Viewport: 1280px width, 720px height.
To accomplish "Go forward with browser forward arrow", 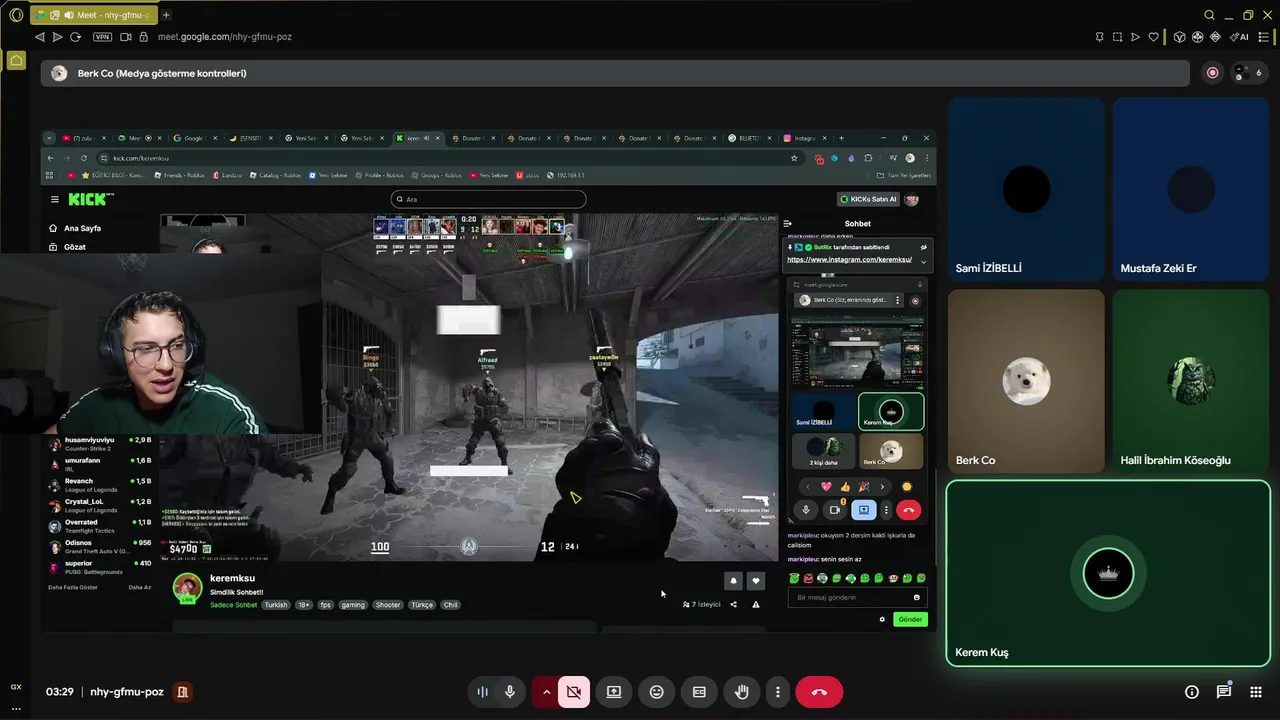I will [x=57, y=37].
